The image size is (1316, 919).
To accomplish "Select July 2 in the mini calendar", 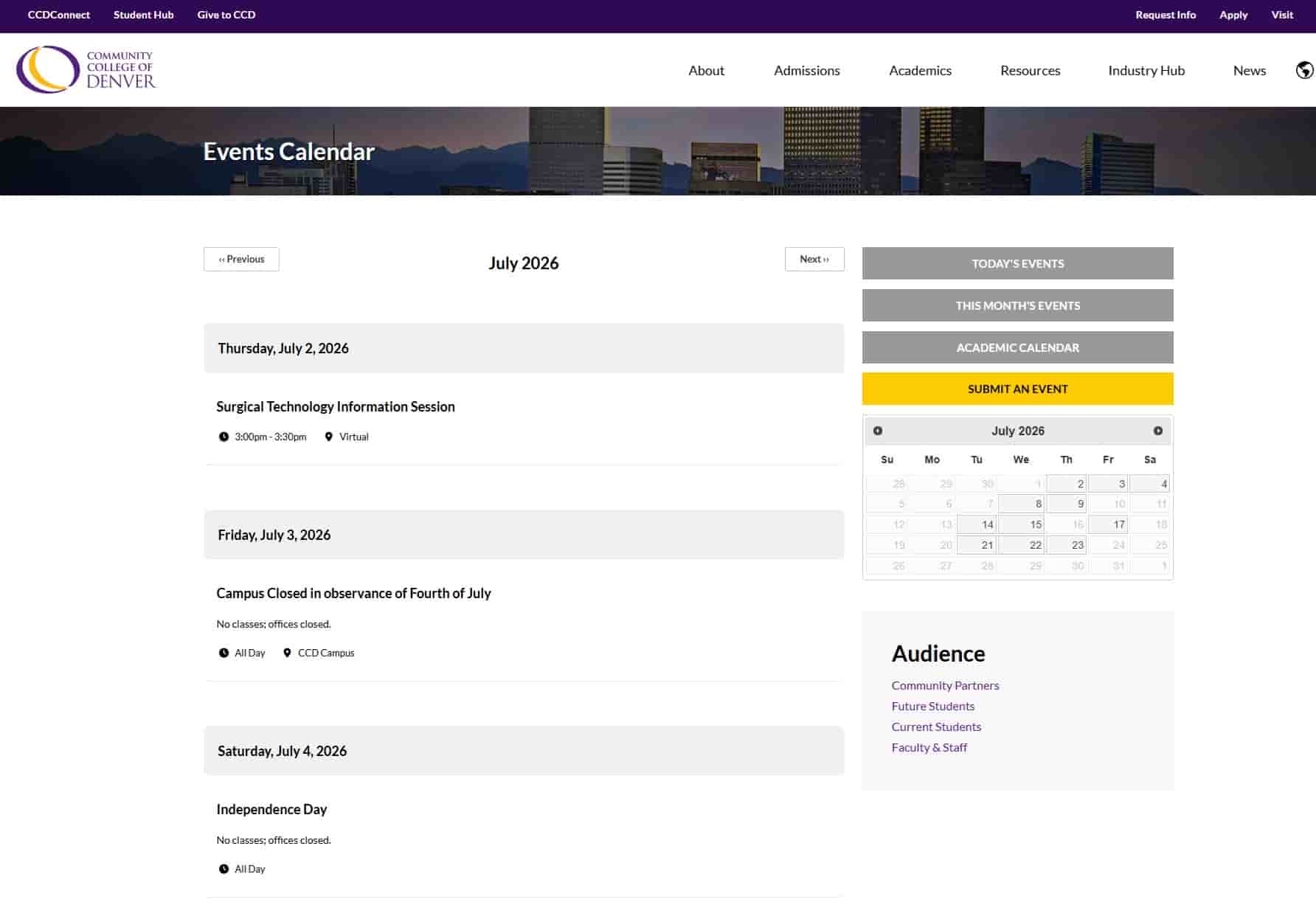I will pyautogui.click(x=1066, y=484).
